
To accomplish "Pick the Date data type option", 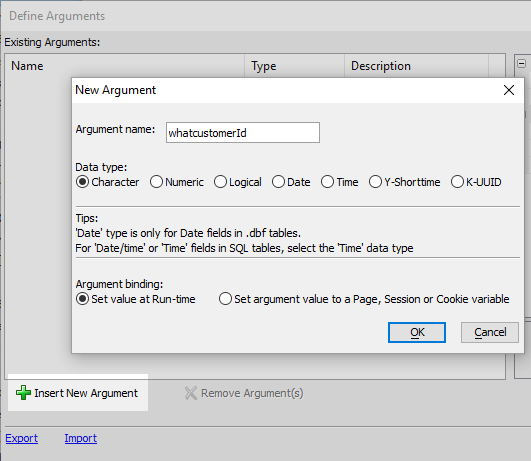I will click(278, 182).
